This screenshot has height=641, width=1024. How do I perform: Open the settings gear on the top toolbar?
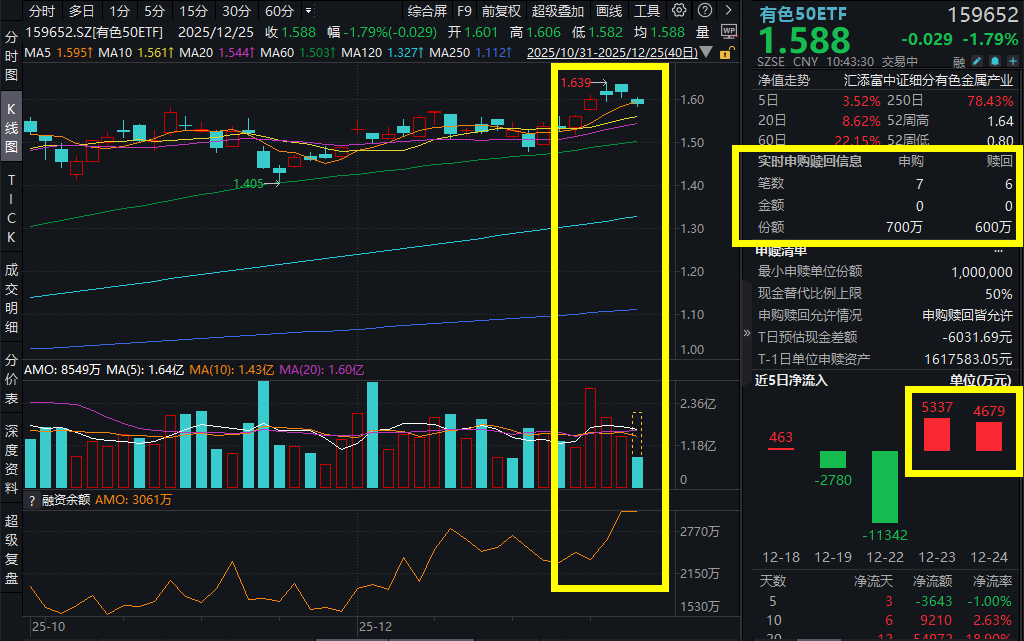(x=677, y=11)
